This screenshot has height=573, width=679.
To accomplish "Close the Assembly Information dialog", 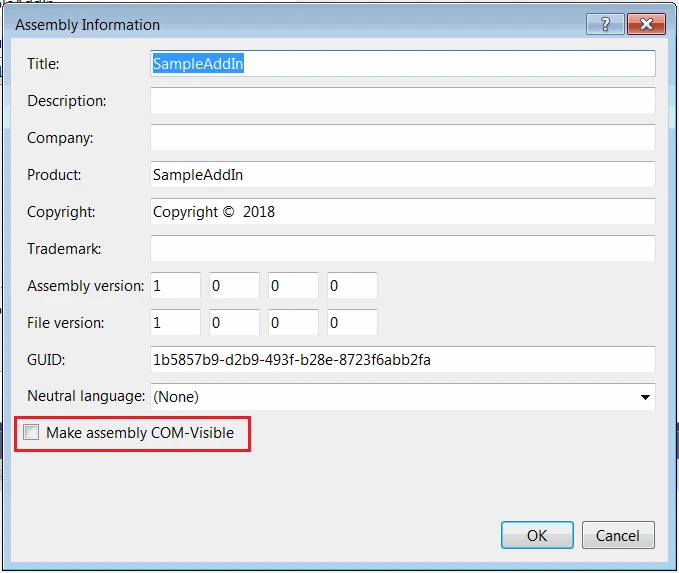I will click(647, 24).
